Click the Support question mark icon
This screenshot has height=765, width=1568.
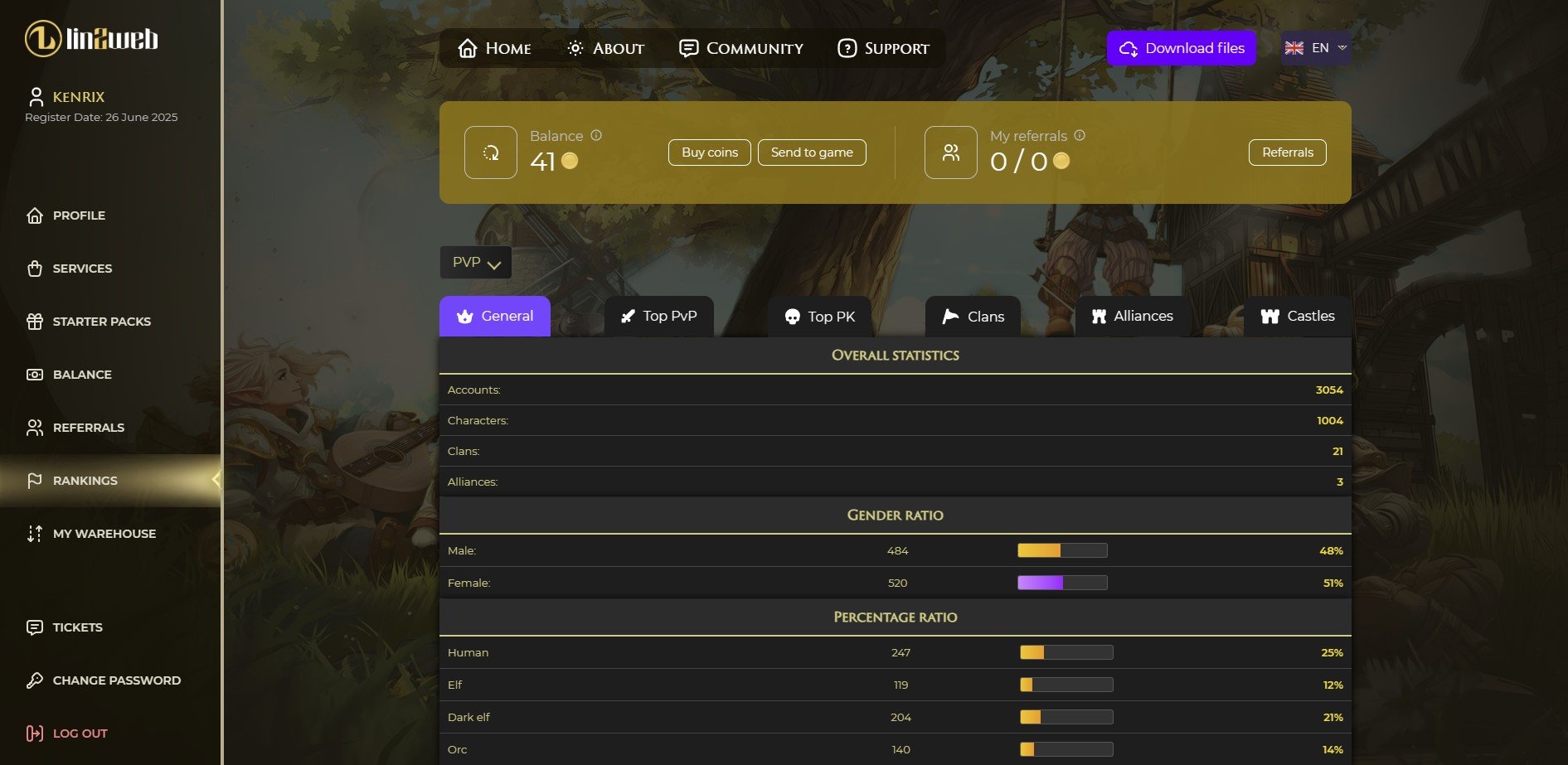point(847,48)
